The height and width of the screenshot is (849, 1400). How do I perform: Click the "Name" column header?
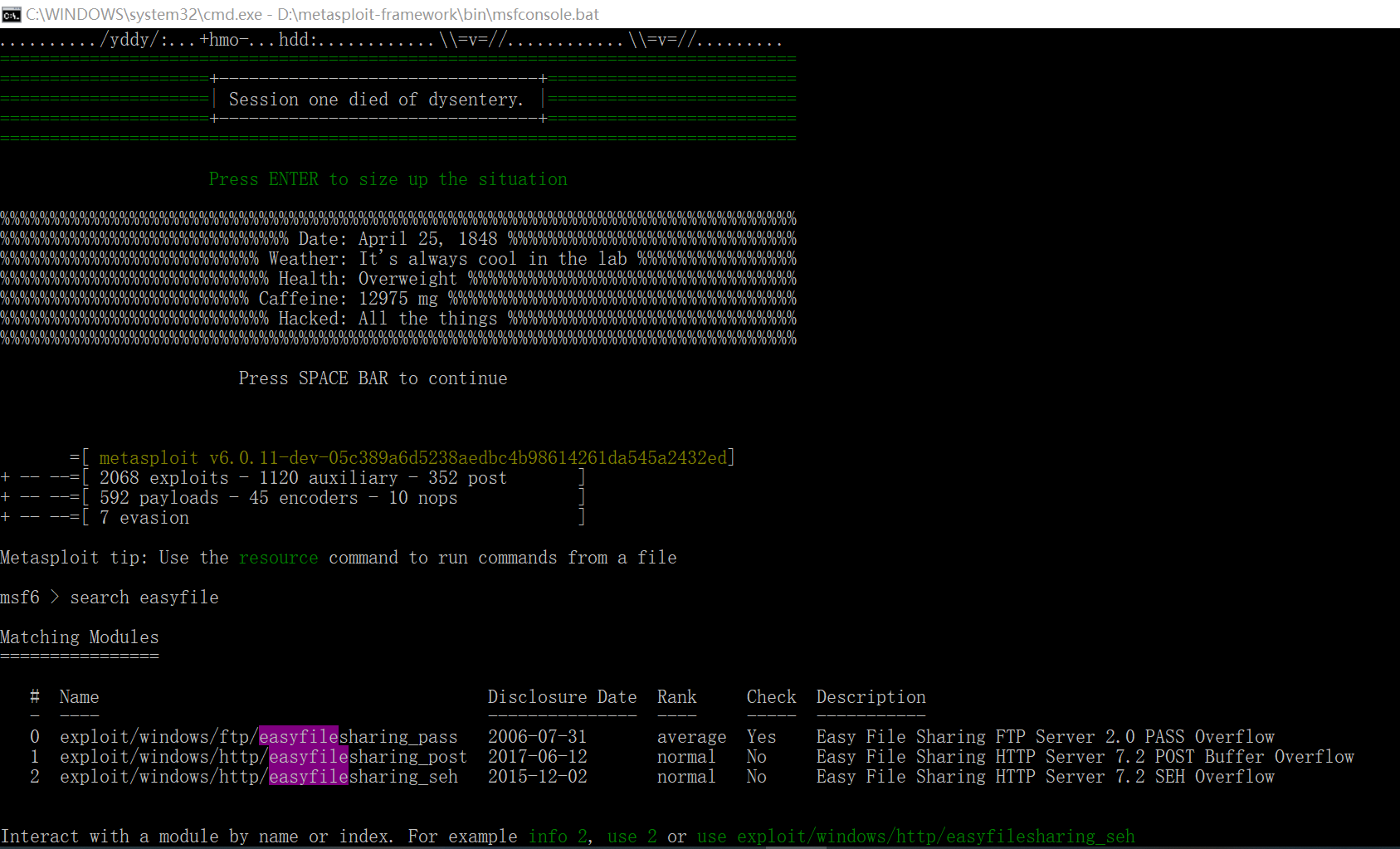tap(79, 697)
